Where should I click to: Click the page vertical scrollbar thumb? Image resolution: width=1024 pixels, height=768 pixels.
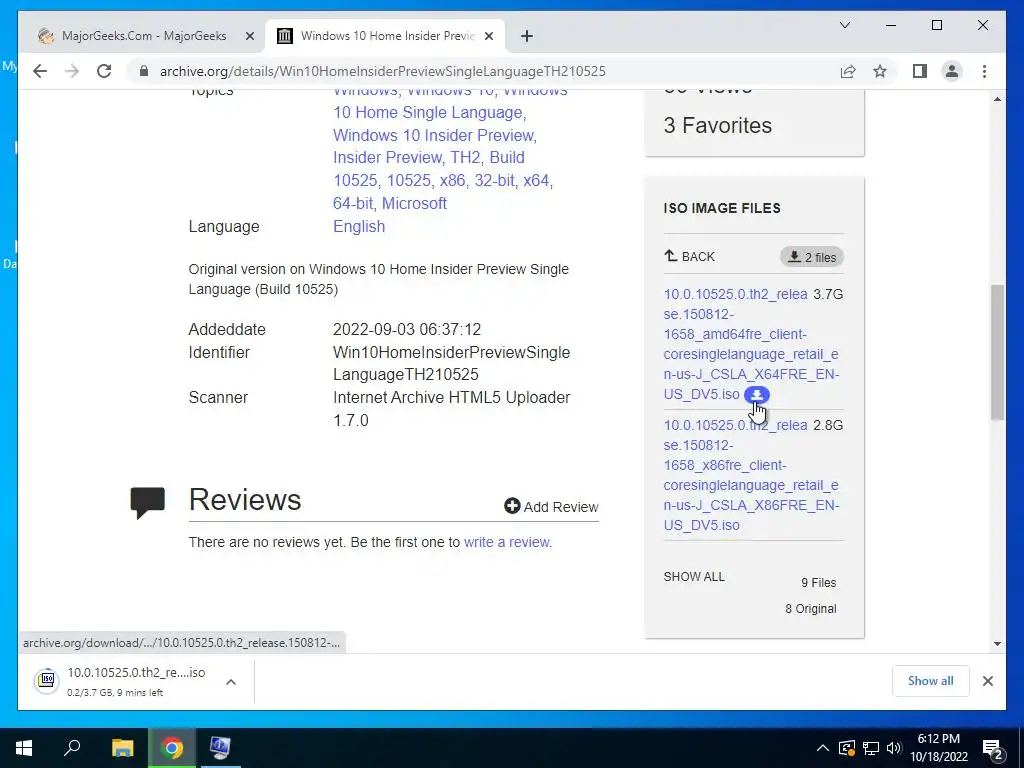(x=997, y=353)
